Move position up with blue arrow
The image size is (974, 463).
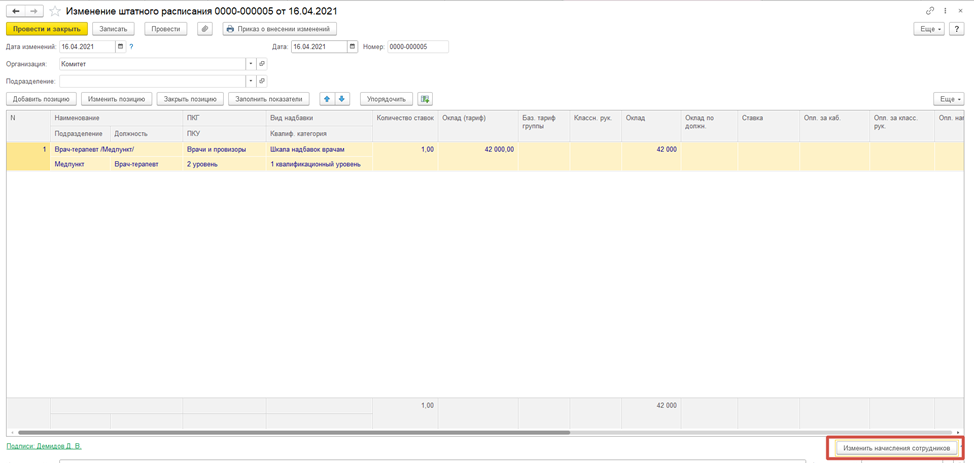click(327, 99)
